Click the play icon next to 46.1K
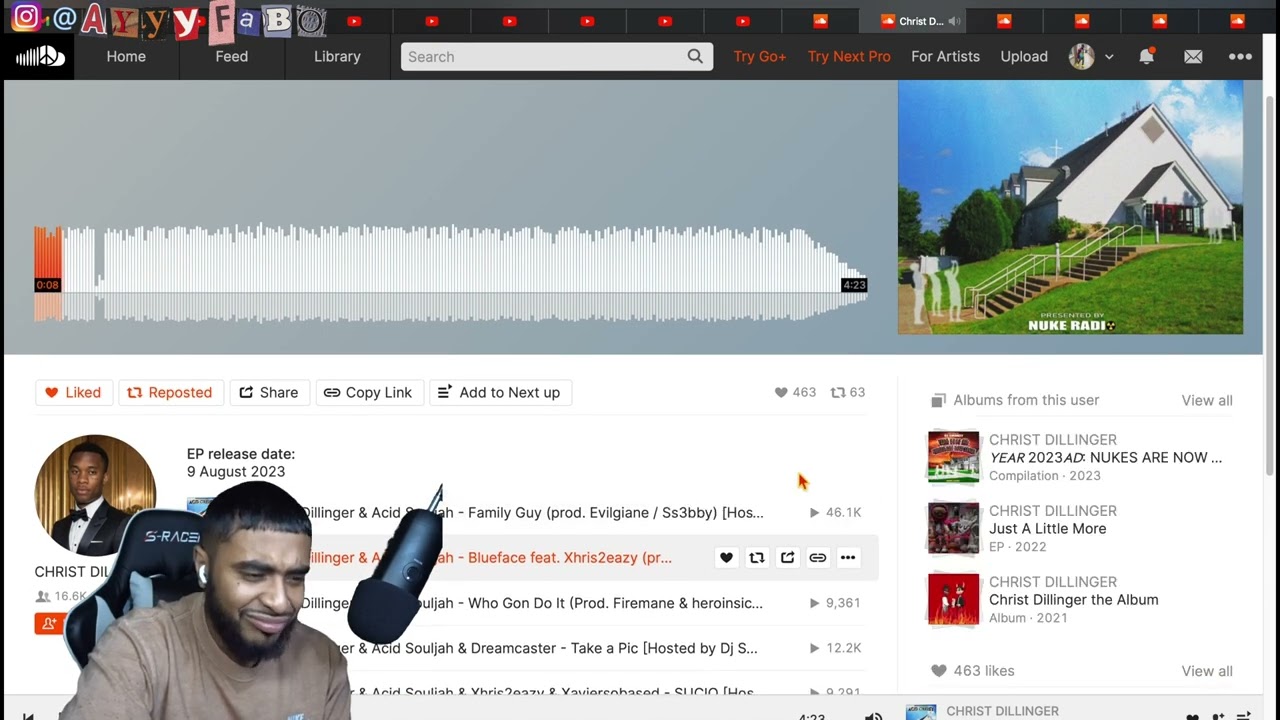Viewport: 1280px width, 720px height. pyautogui.click(x=814, y=513)
